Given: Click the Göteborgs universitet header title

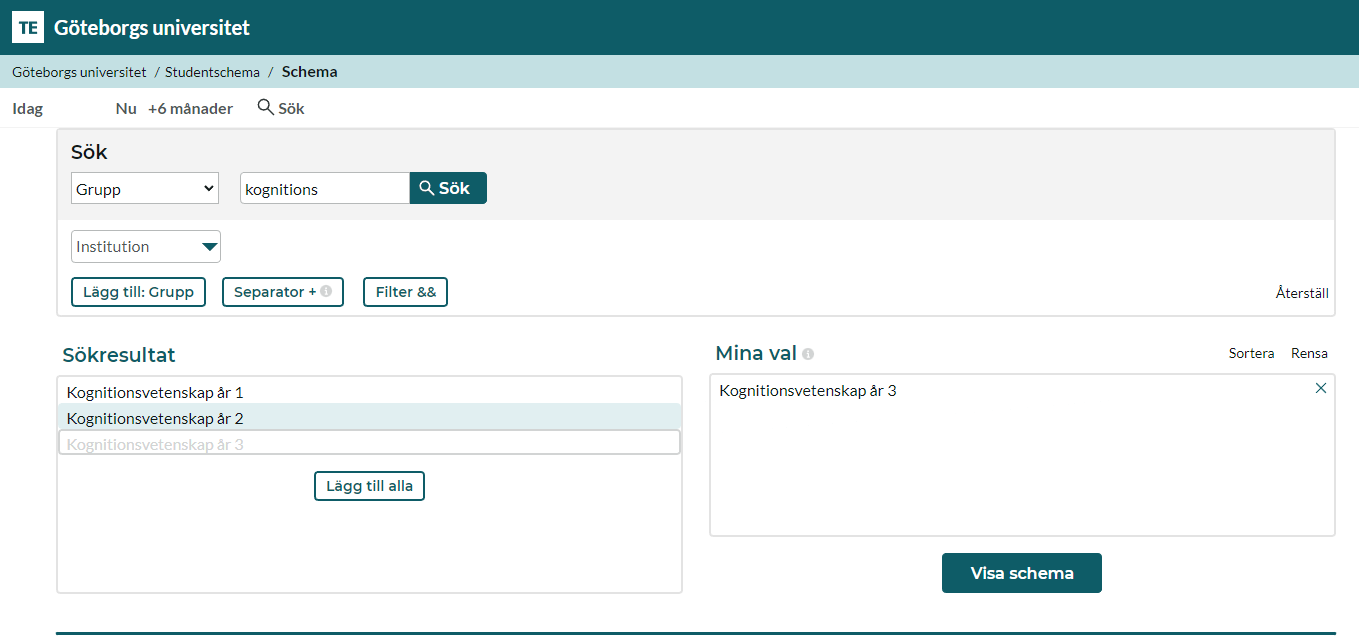Looking at the screenshot, I should tap(152, 28).
